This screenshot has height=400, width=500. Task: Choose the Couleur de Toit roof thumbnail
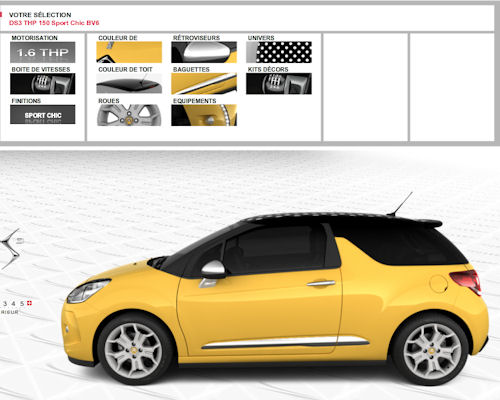click(129, 83)
